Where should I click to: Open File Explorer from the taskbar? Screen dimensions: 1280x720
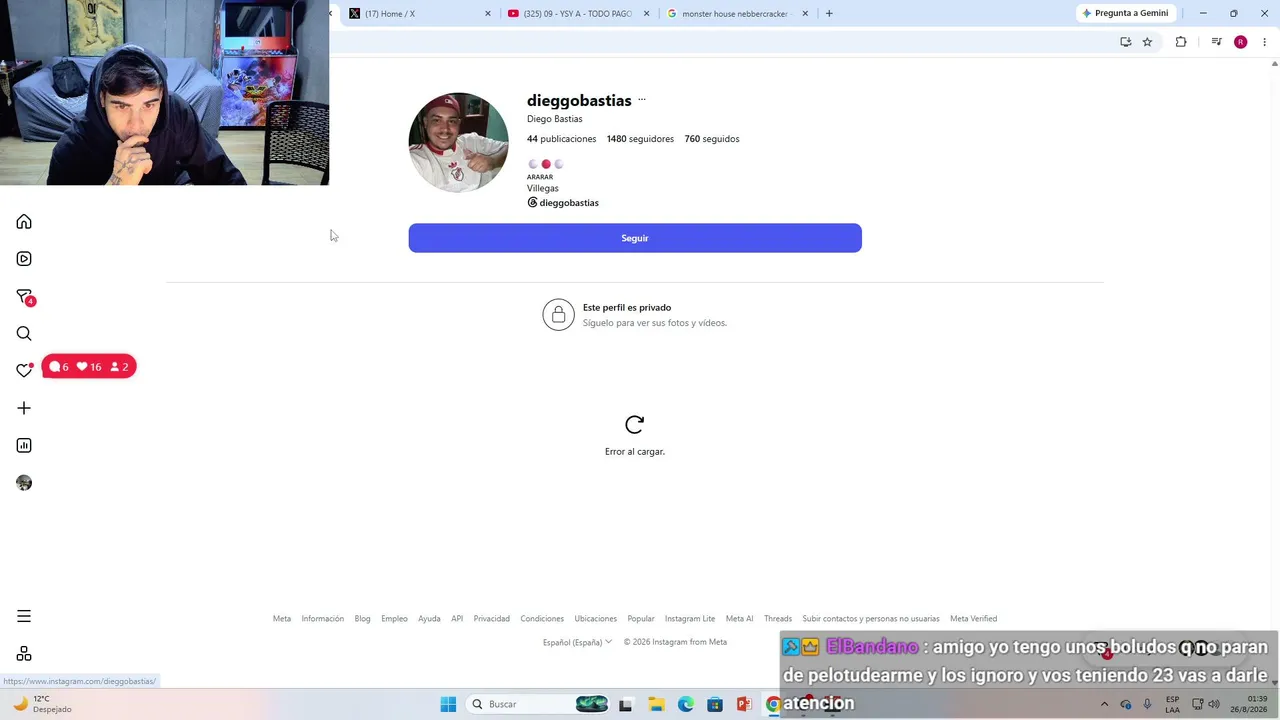tap(656, 704)
